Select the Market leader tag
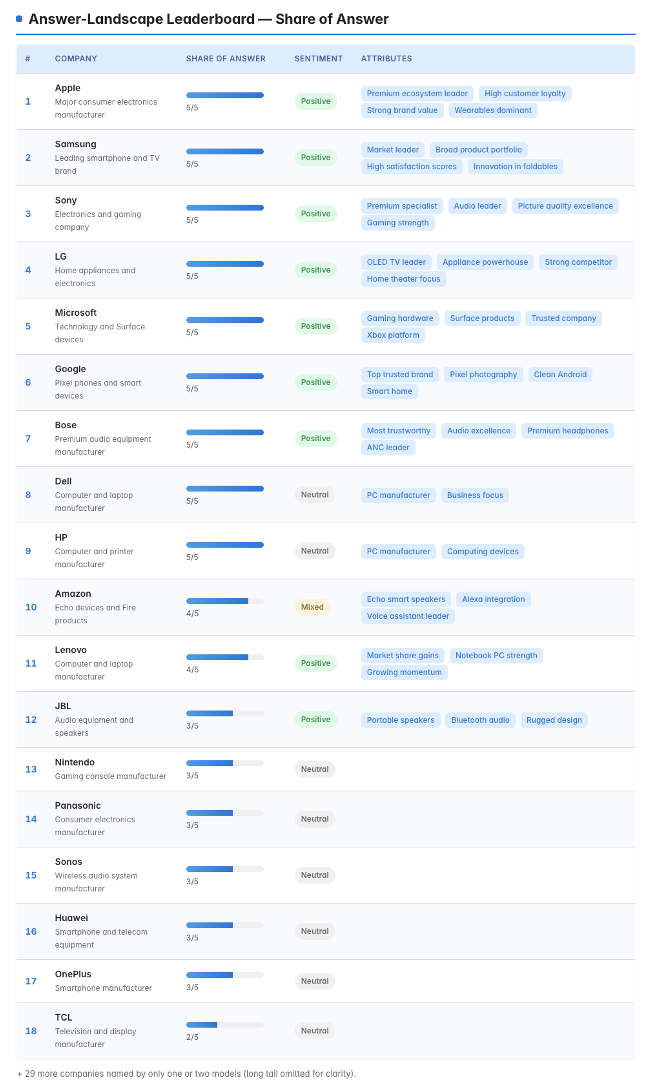Viewport: 671px width, 1080px height. 393,149
